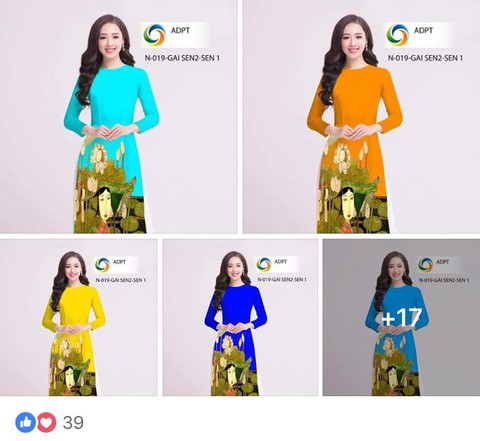Open the turquoise ao dai photo

118,116
